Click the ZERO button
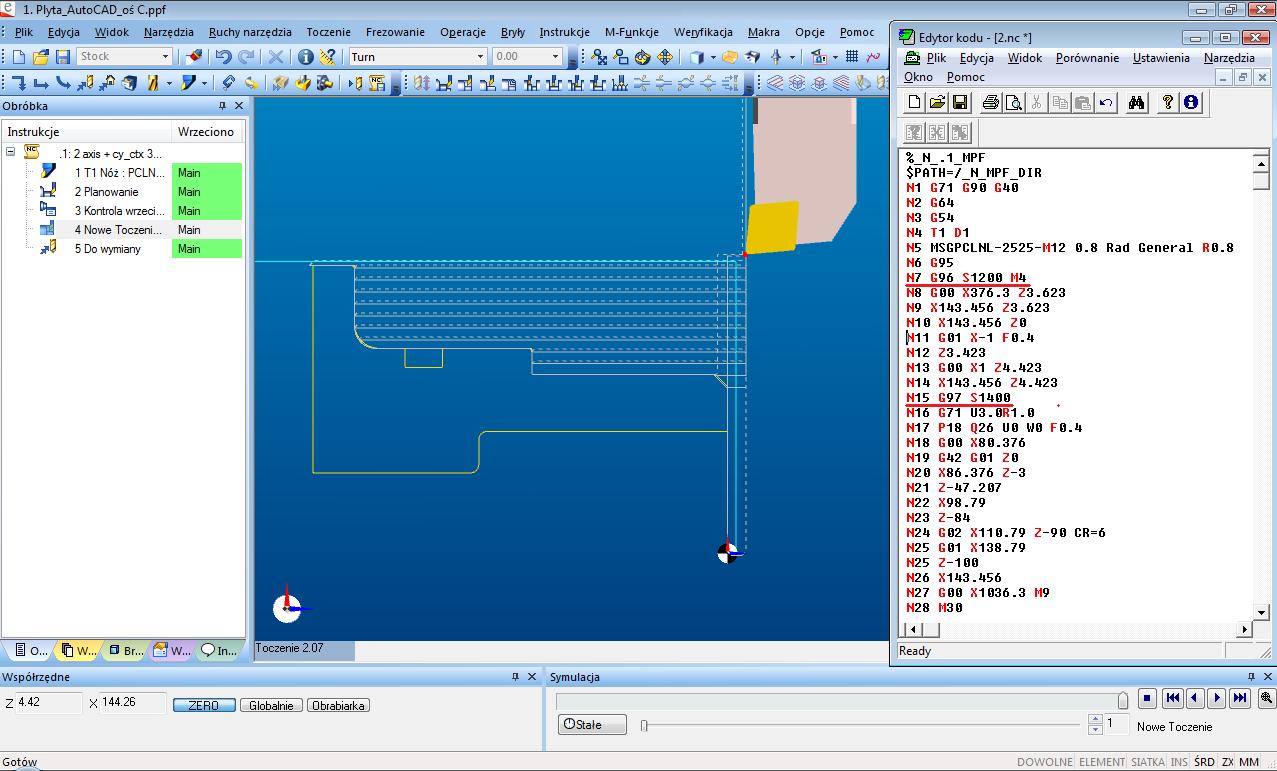Image resolution: width=1277 pixels, height=771 pixels. point(204,705)
